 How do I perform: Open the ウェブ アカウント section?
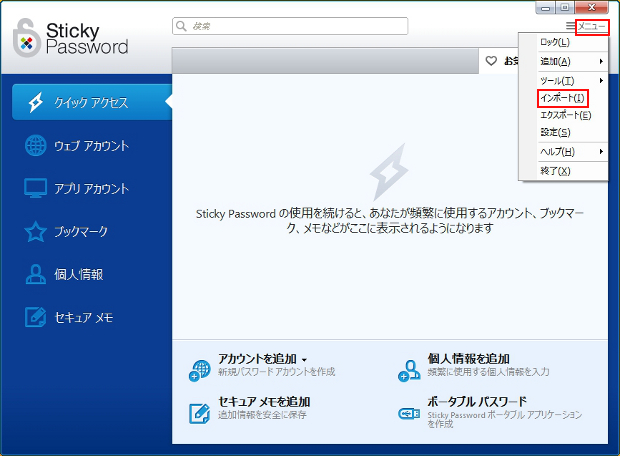(91, 146)
